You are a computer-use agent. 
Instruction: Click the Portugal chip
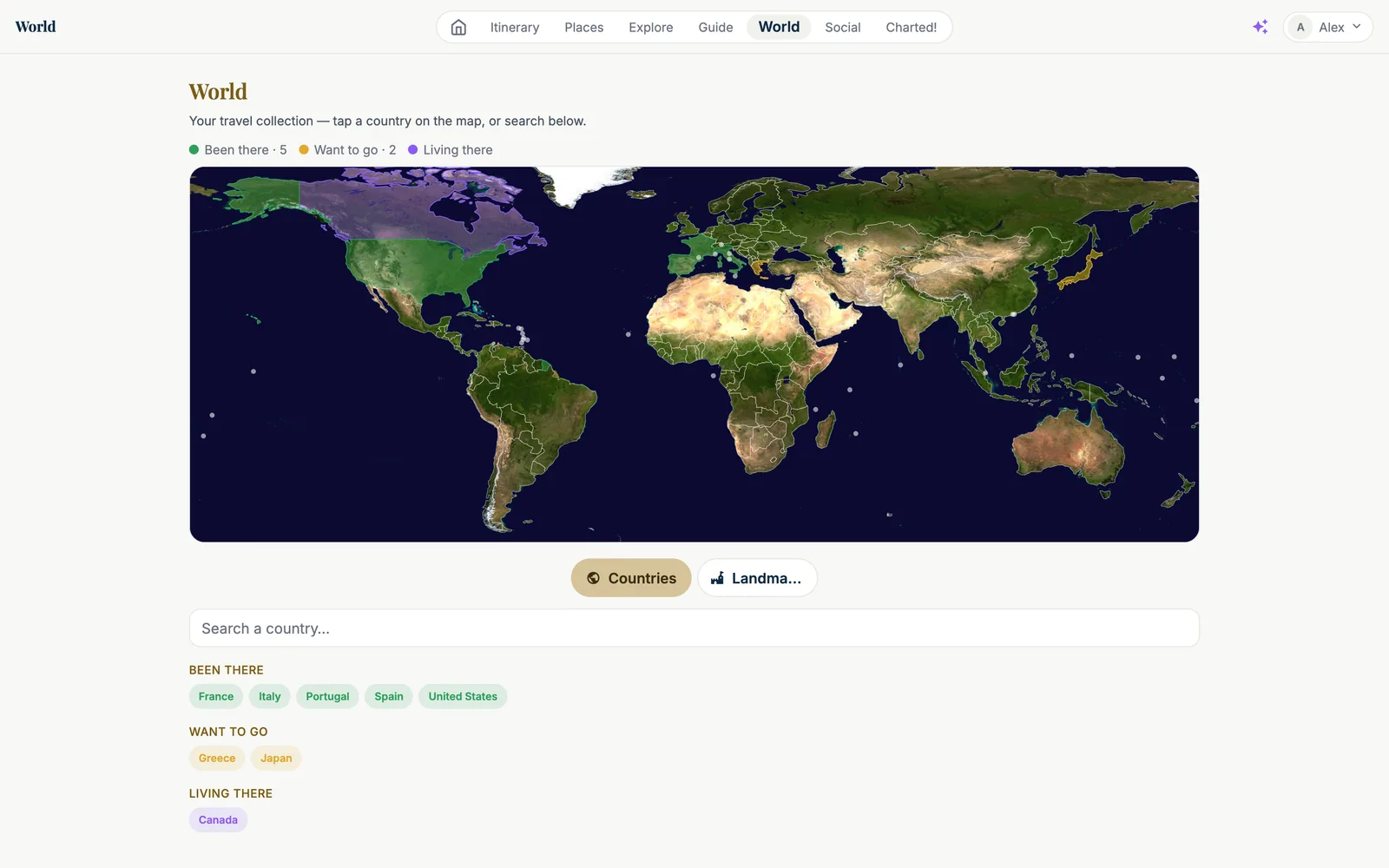[x=327, y=696]
